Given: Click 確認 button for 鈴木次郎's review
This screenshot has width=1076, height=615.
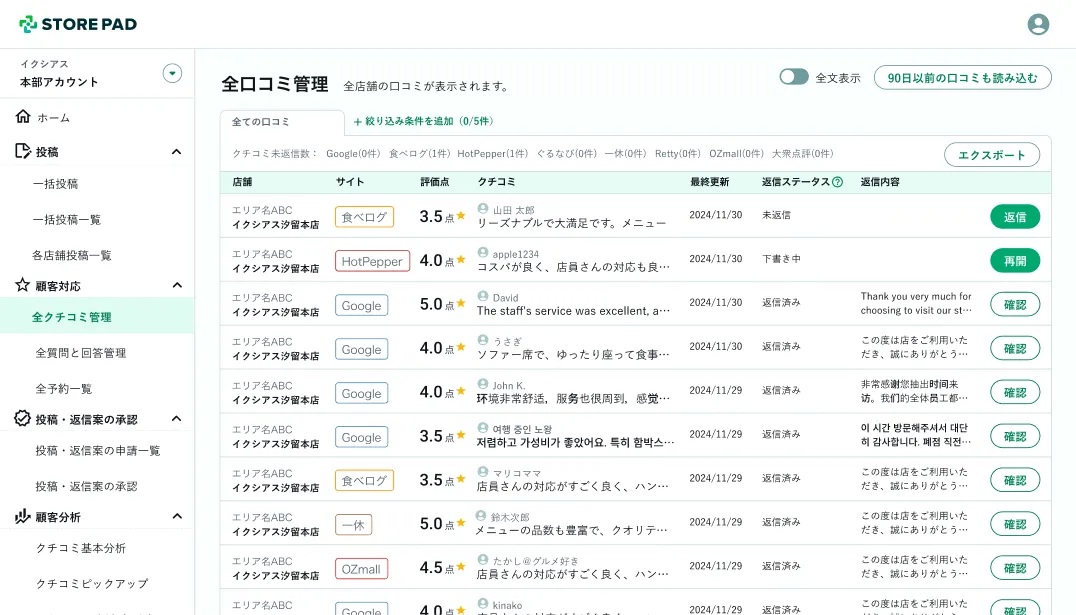Looking at the screenshot, I should (1015, 524).
